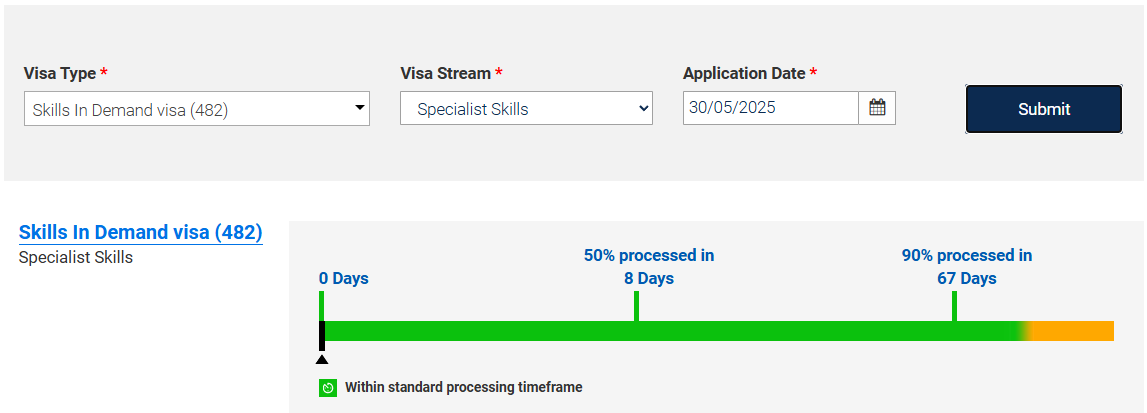This screenshot has height=413, width=1147.
Task: Open the Visa Type dropdown
Action: tap(196, 109)
